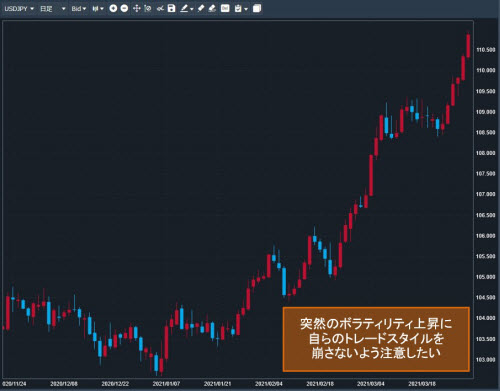This screenshot has height=391, width=500.
Task: Click the 107.000 price axis label
Action: 486,194
